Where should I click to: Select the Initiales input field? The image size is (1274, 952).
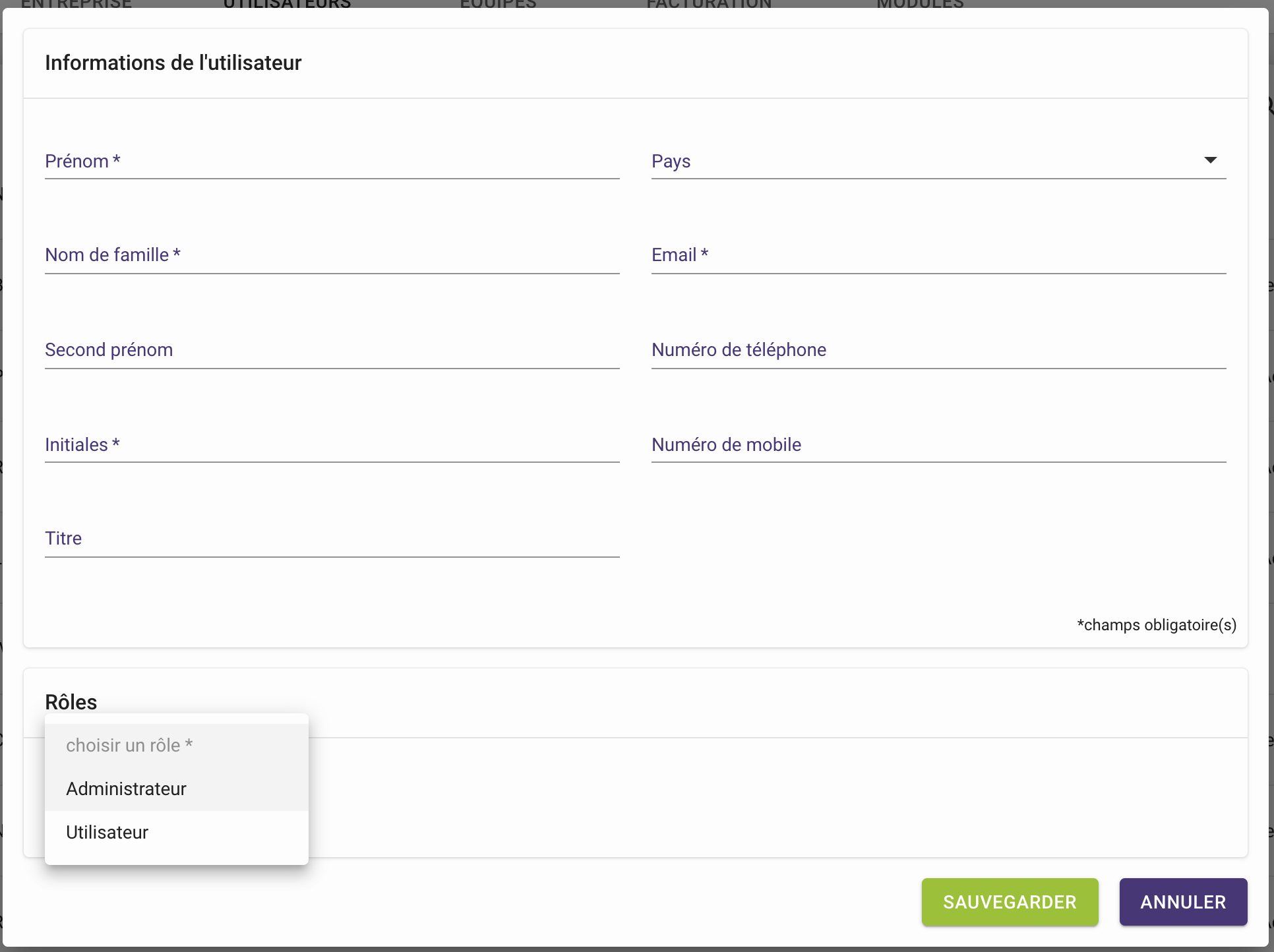pos(332,445)
